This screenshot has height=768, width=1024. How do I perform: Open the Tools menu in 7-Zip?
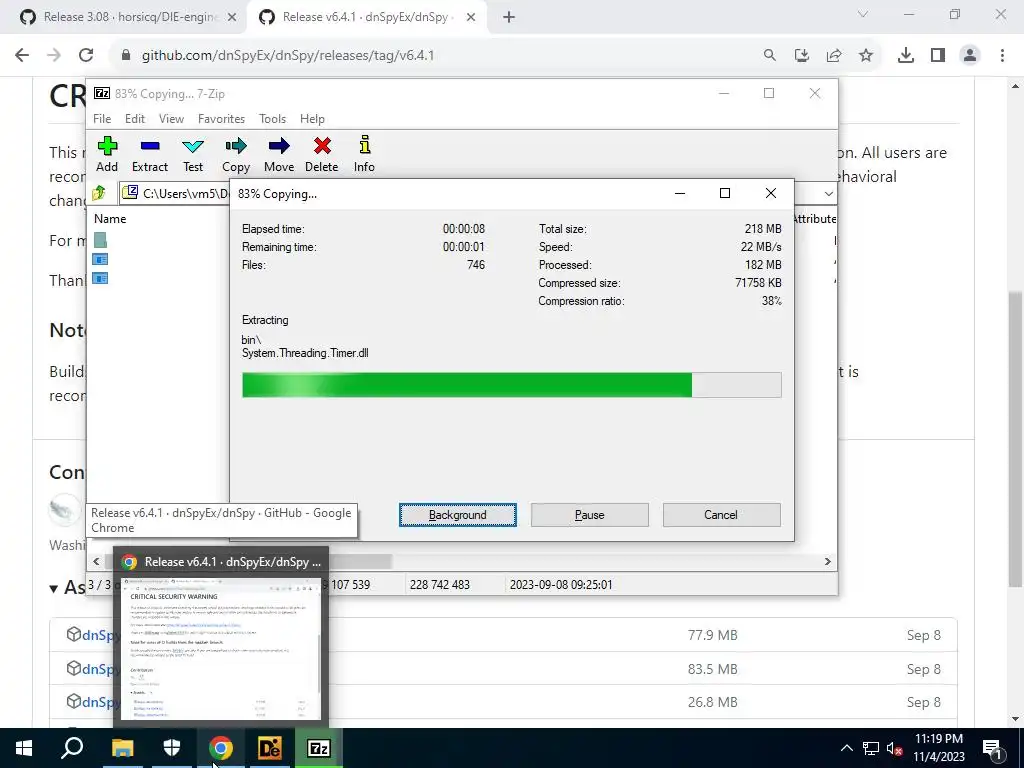[x=272, y=119]
